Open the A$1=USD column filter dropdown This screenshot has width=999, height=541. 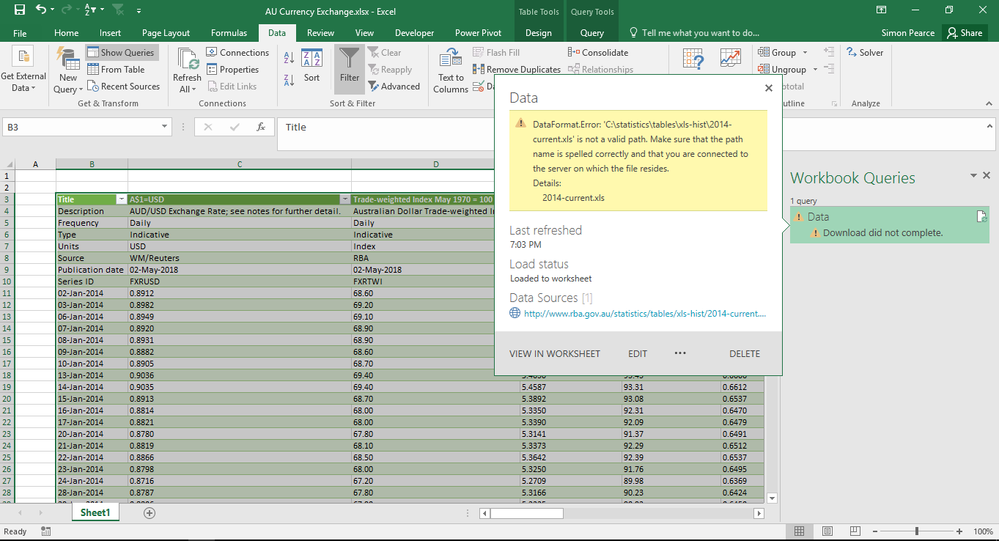[x=345, y=199]
